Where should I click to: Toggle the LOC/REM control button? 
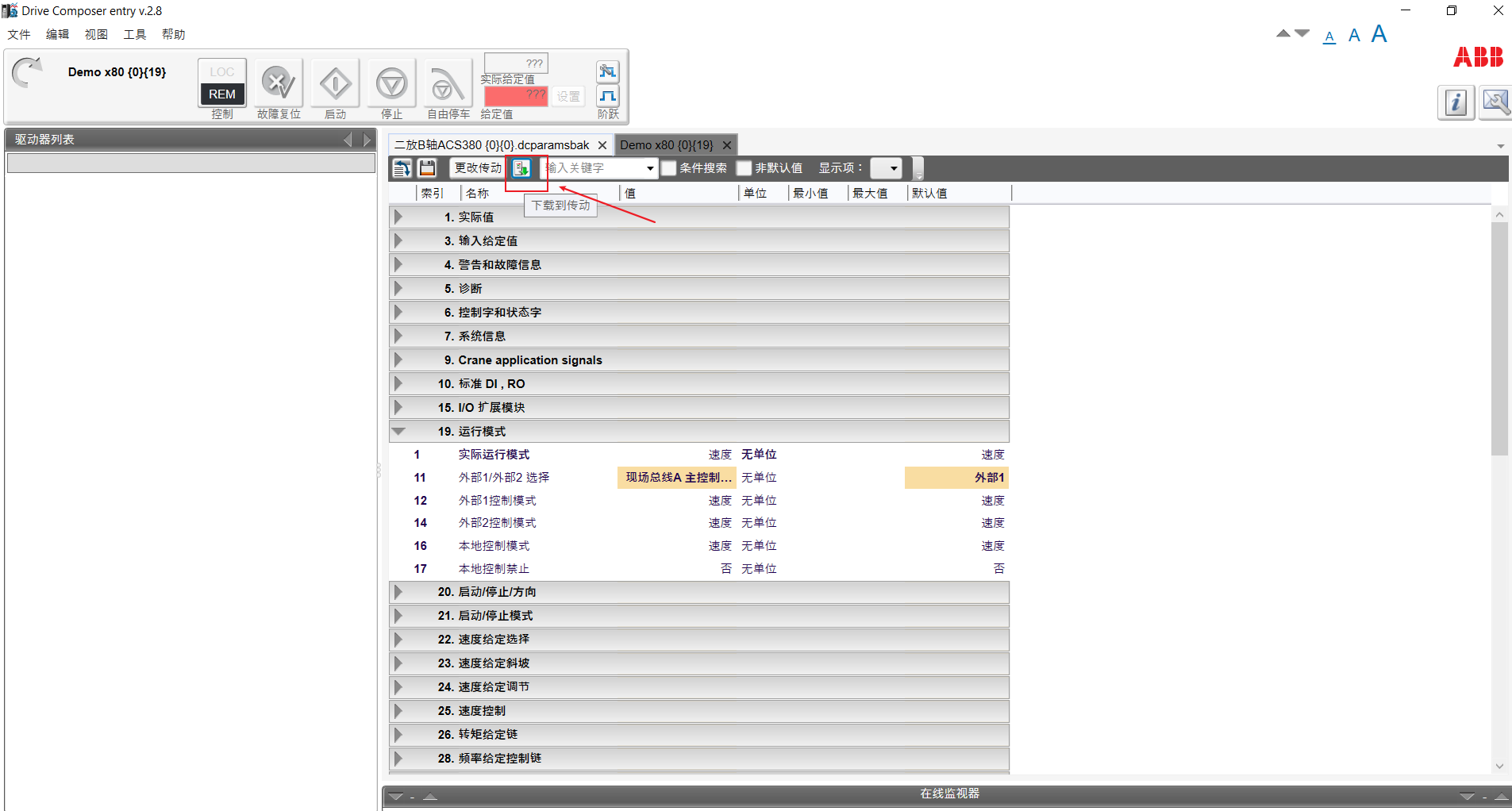pyautogui.click(x=222, y=83)
